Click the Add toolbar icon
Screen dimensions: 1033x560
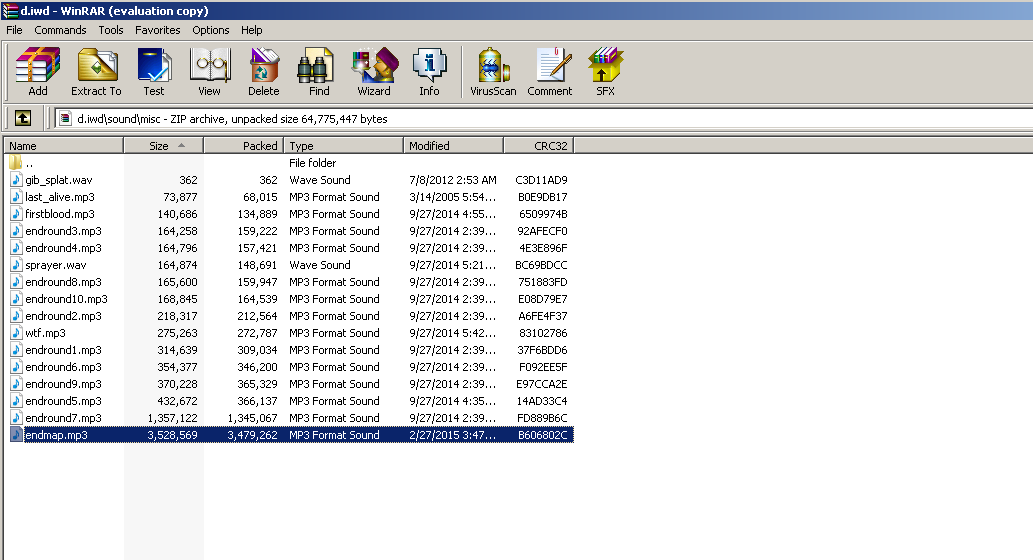click(x=38, y=72)
